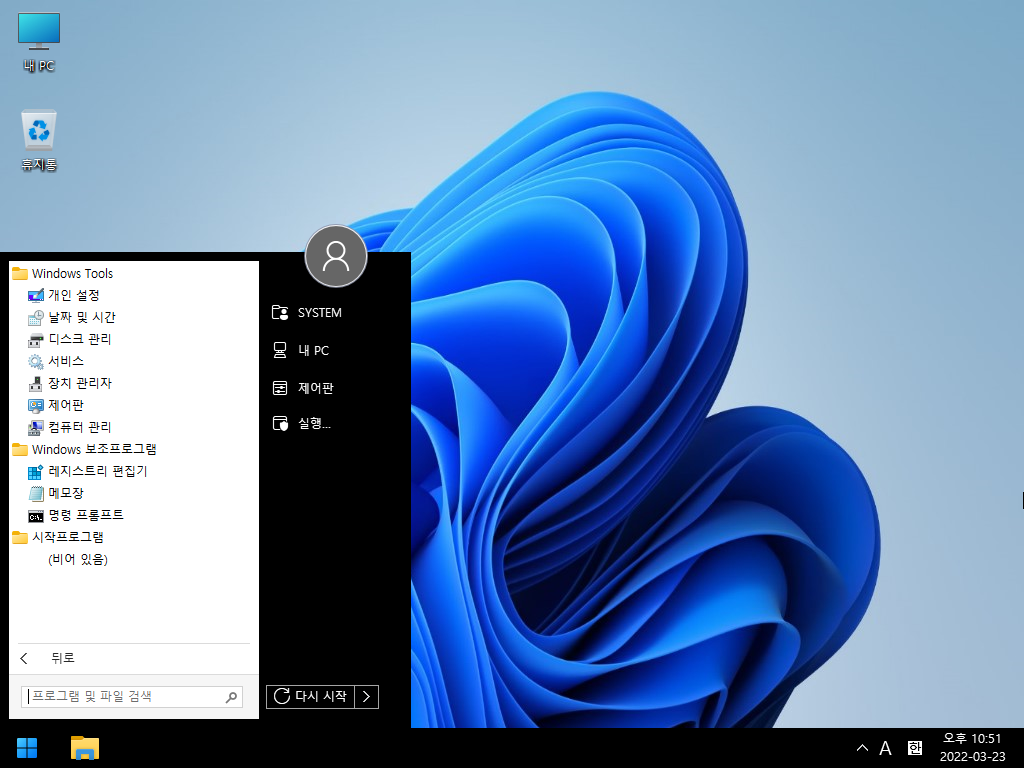The image size is (1024, 768).
Task: Show hidden tray icons chevron
Action: pyautogui.click(x=862, y=748)
